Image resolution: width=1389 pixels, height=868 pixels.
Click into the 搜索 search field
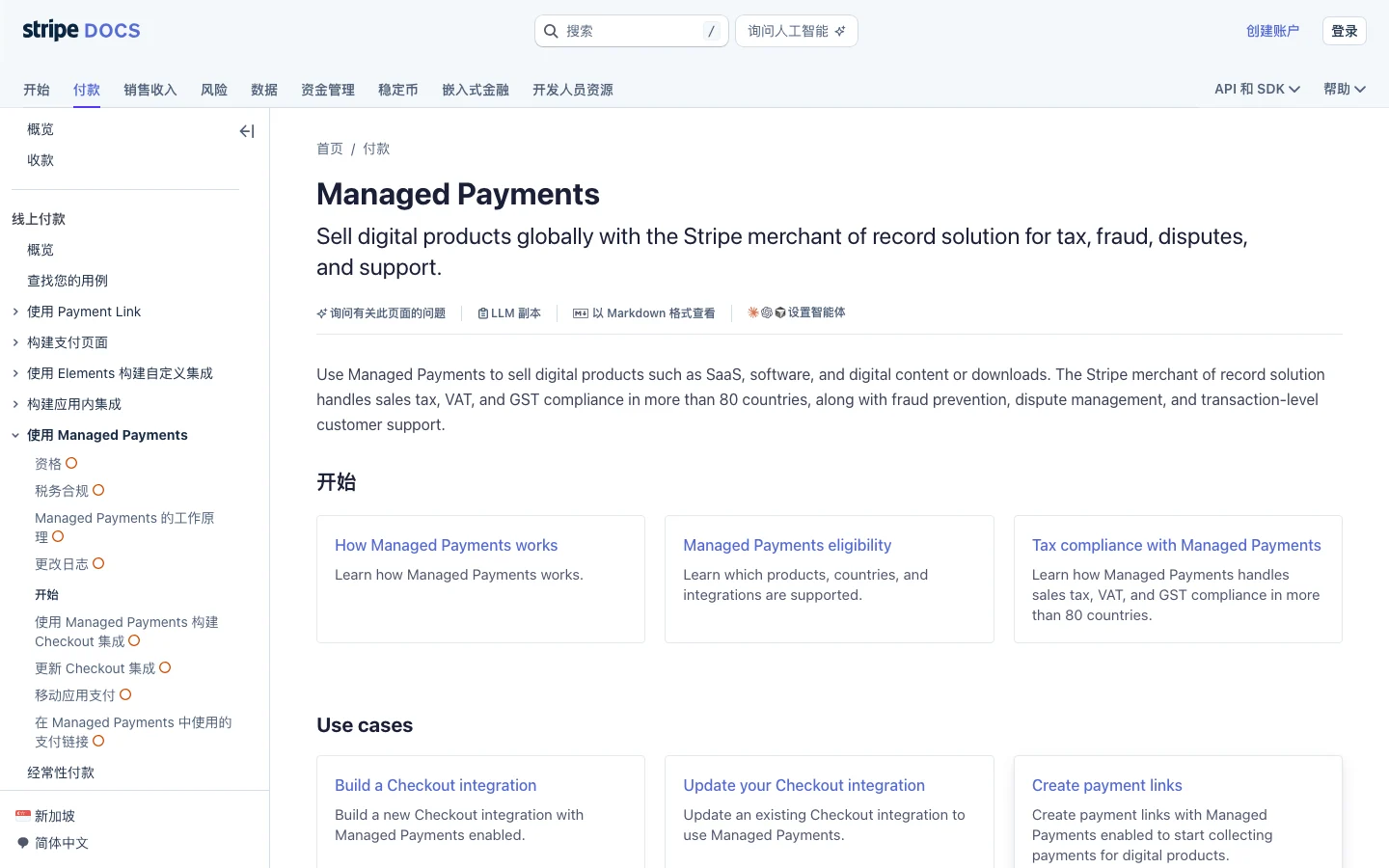point(632,31)
